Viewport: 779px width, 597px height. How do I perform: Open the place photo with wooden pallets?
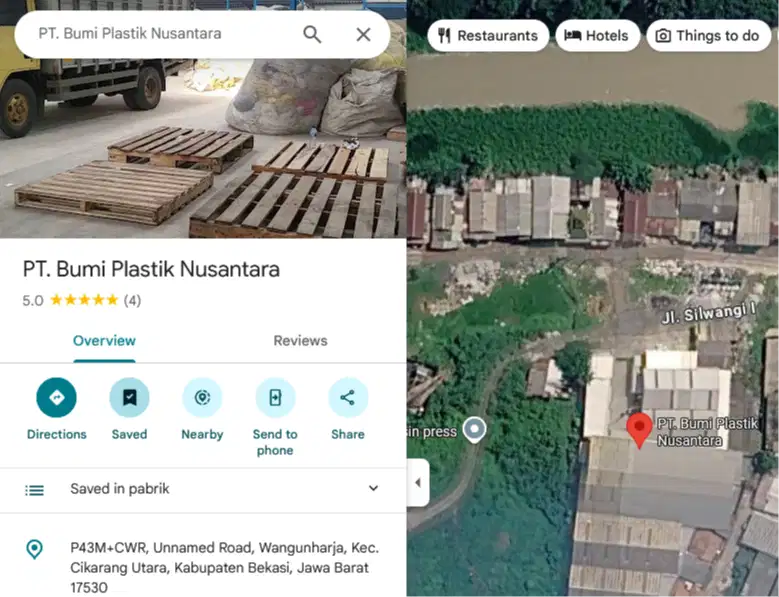(x=203, y=149)
